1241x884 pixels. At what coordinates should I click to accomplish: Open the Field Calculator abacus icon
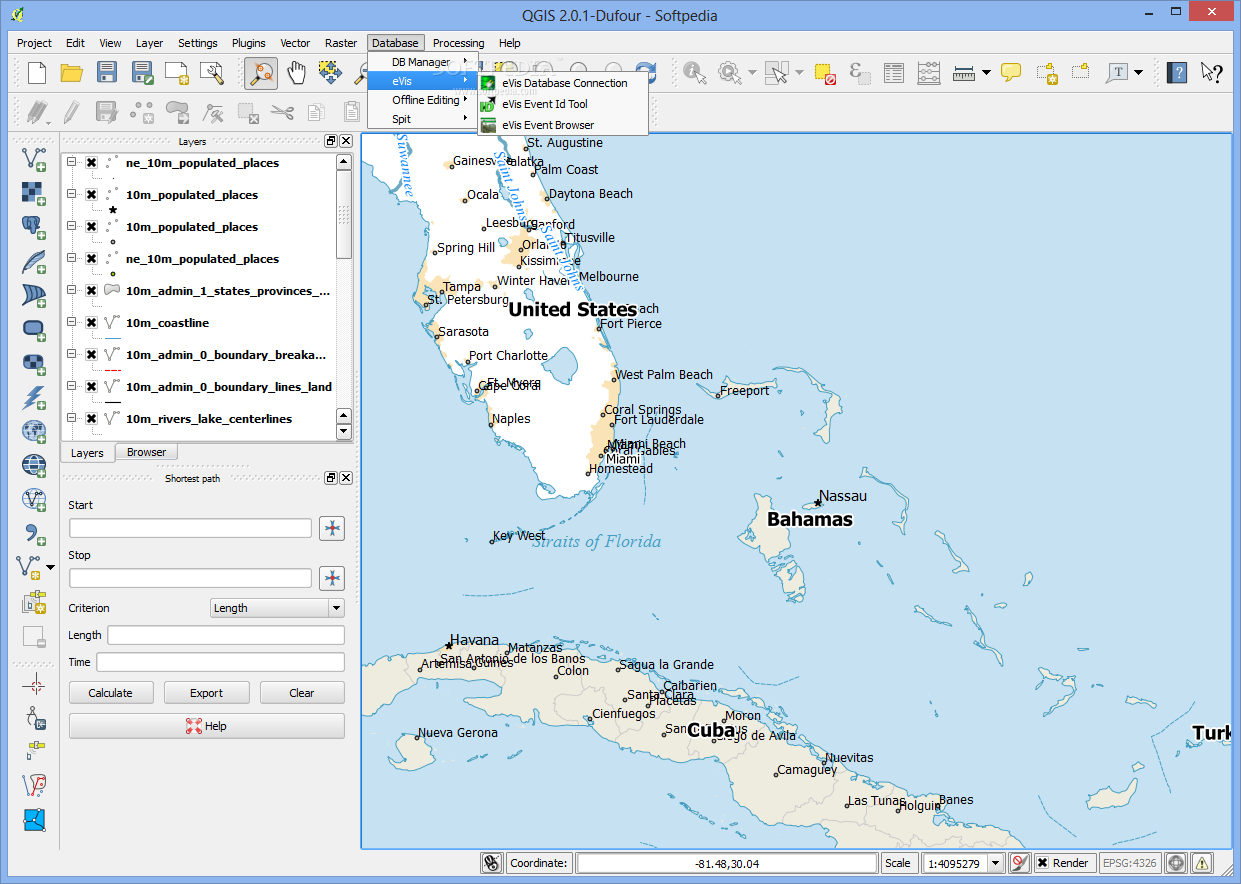coord(928,72)
